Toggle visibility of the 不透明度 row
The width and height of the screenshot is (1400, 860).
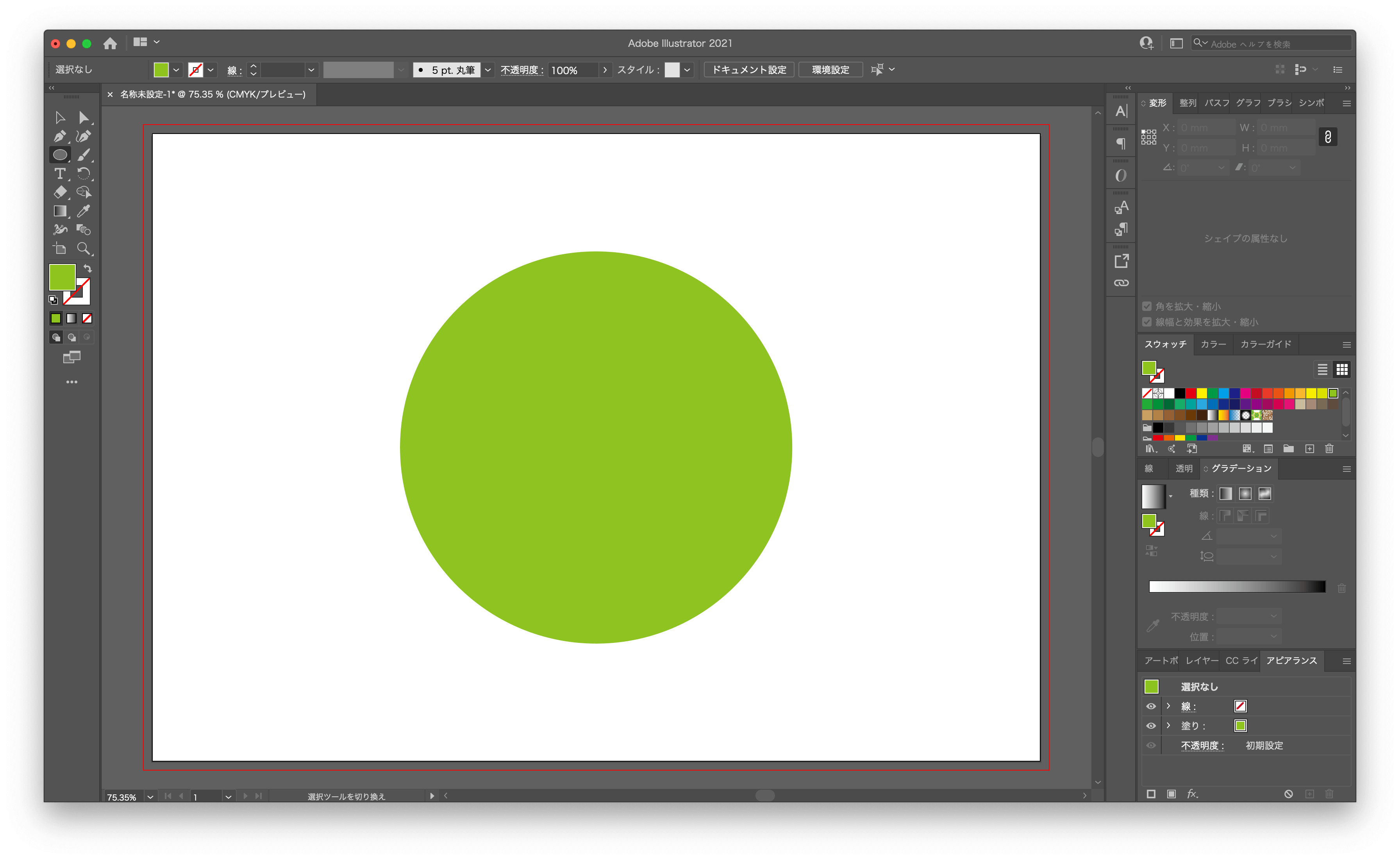point(1150,745)
